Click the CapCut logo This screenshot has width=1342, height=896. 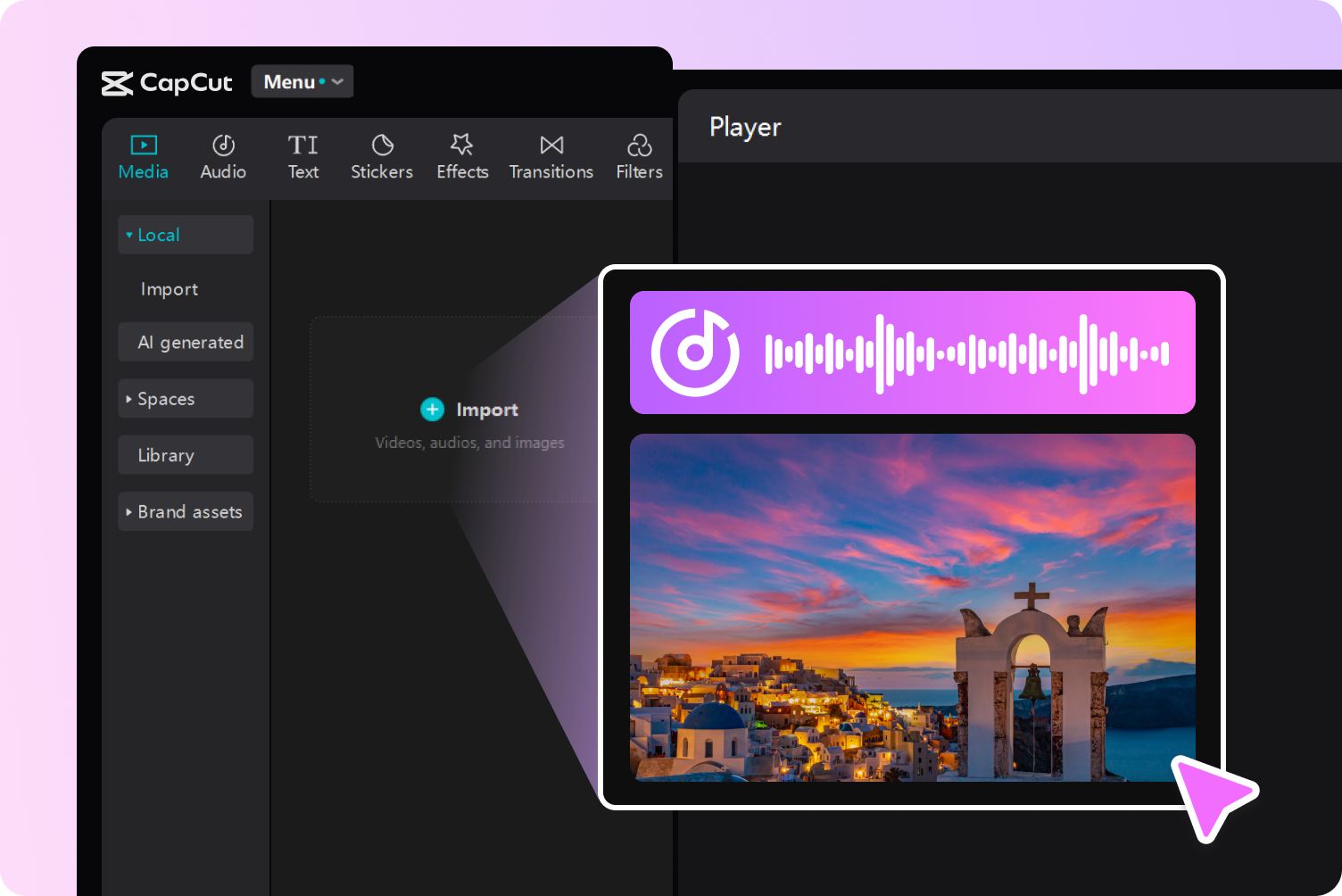(x=166, y=82)
